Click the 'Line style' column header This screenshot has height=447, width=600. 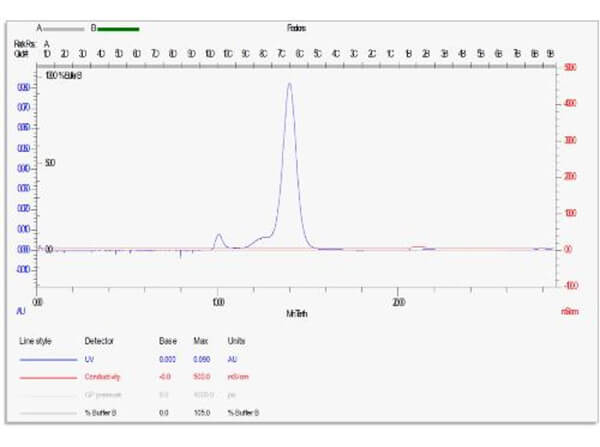tap(35, 341)
